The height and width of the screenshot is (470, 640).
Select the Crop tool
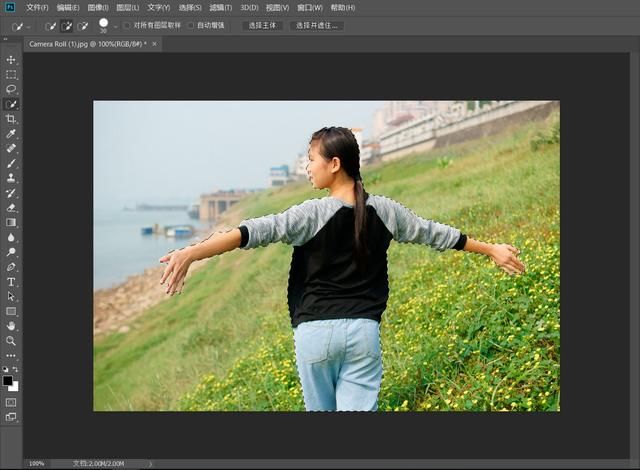11,119
